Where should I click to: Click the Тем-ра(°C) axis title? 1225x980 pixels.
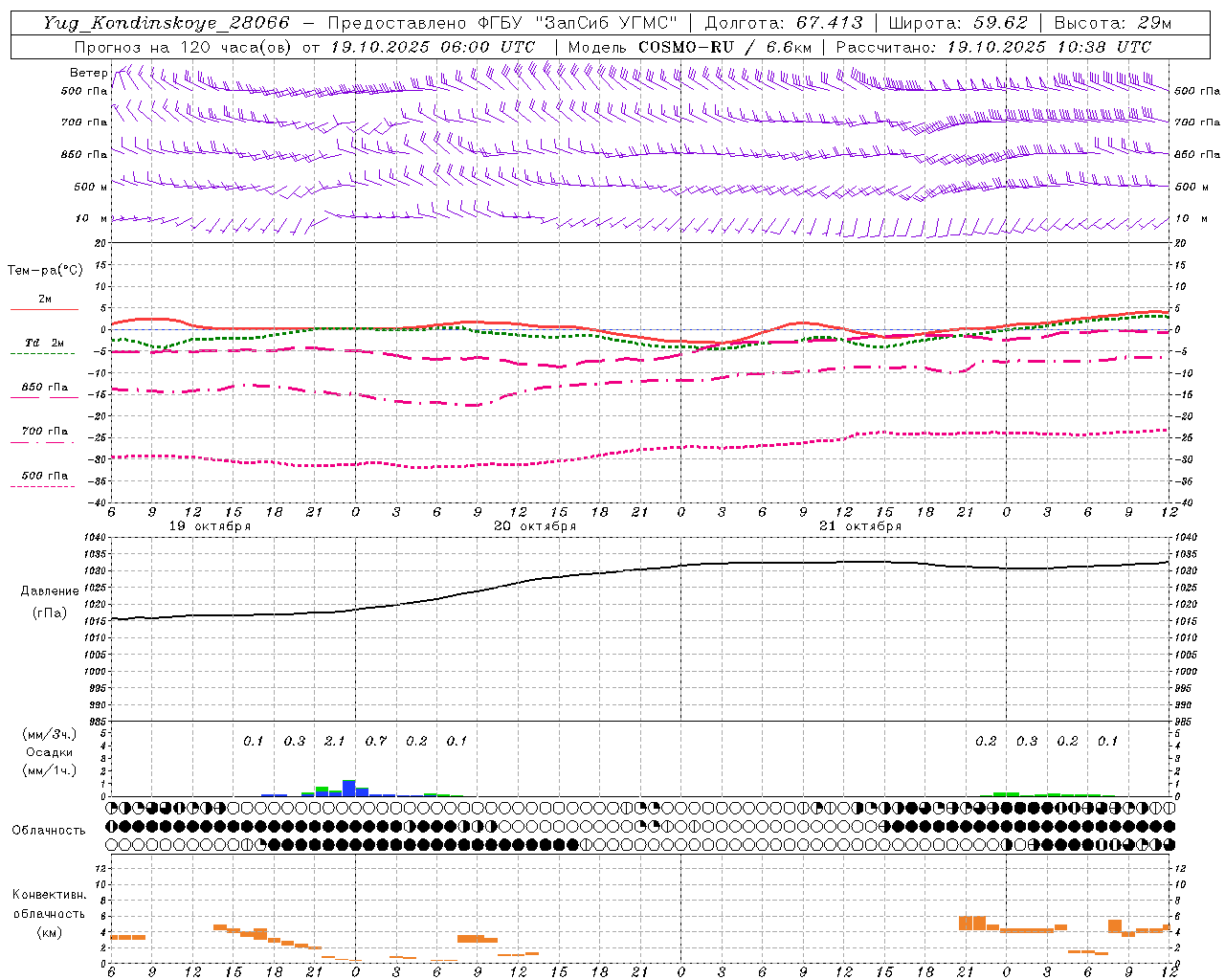45,271
